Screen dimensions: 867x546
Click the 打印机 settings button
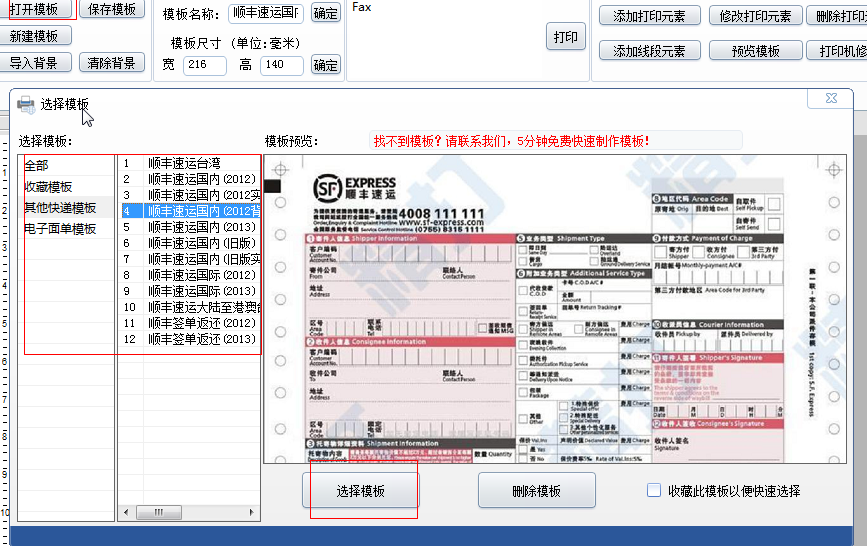[837, 50]
